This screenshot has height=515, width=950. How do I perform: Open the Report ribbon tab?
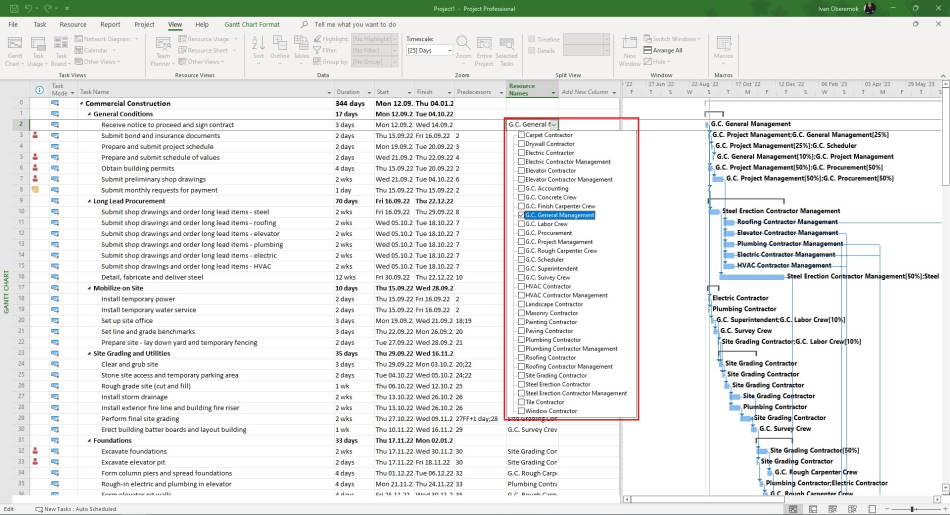coord(110,24)
